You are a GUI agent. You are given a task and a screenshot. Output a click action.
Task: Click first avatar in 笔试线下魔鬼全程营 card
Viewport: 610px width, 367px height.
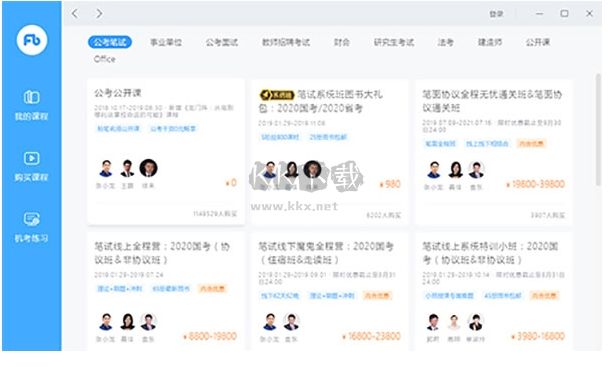[x=270, y=321]
